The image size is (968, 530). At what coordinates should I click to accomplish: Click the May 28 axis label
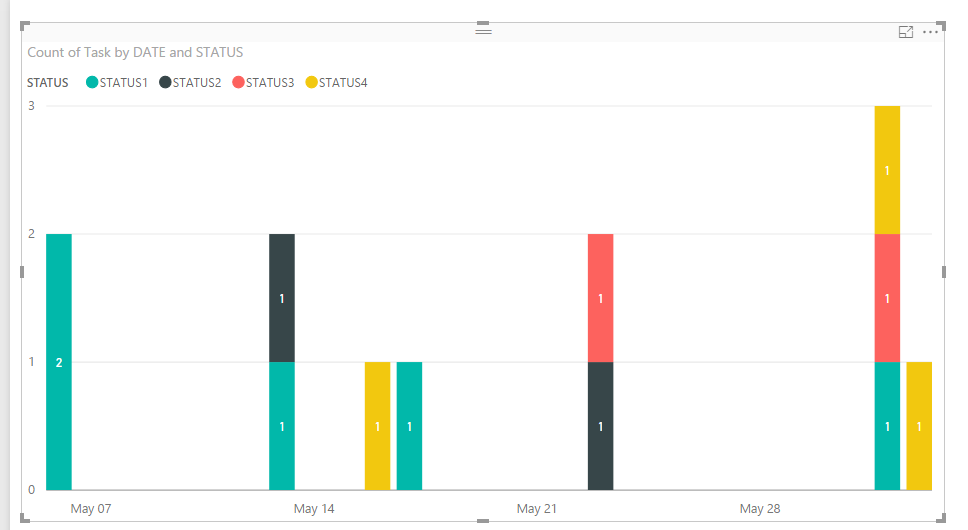tap(760, 508)
